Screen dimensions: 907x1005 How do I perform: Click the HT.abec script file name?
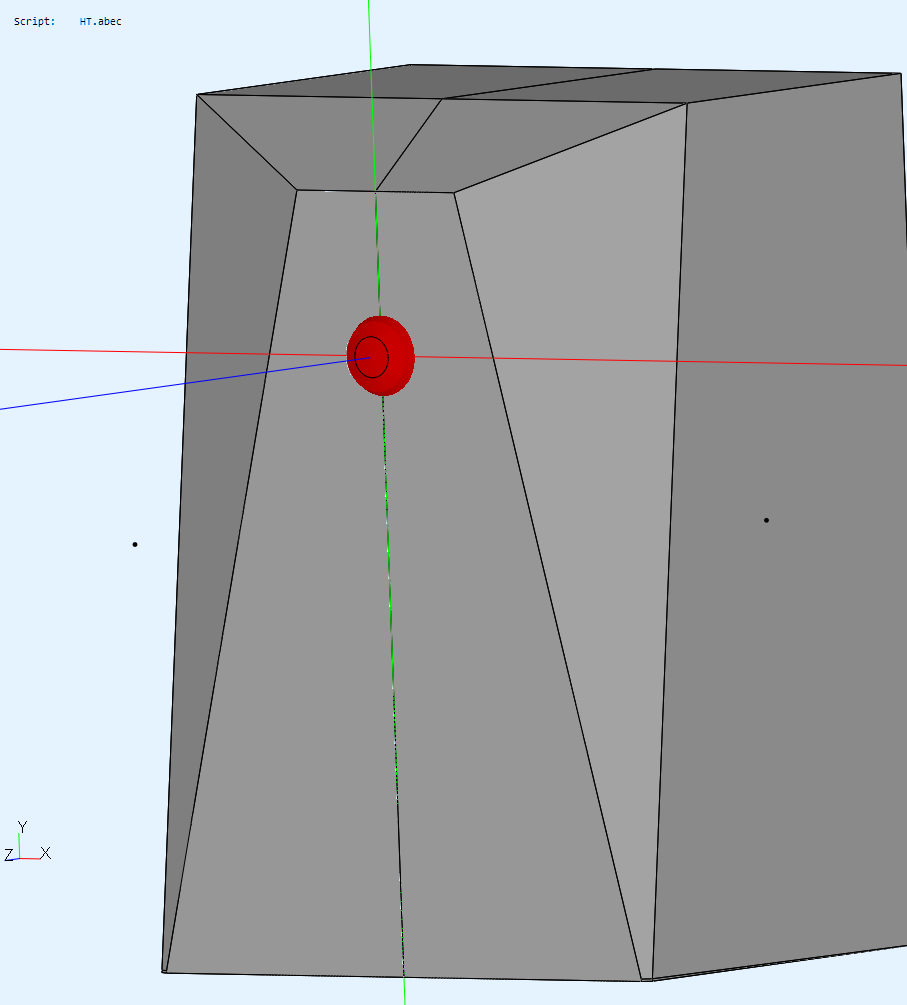[100, 21]
